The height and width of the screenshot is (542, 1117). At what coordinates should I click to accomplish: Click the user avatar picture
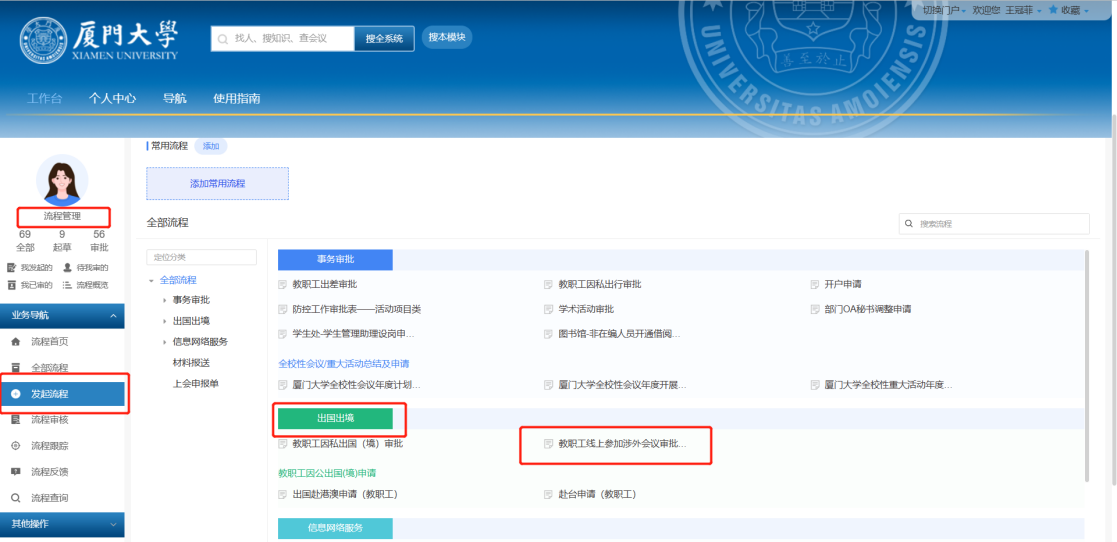(62, 180)
